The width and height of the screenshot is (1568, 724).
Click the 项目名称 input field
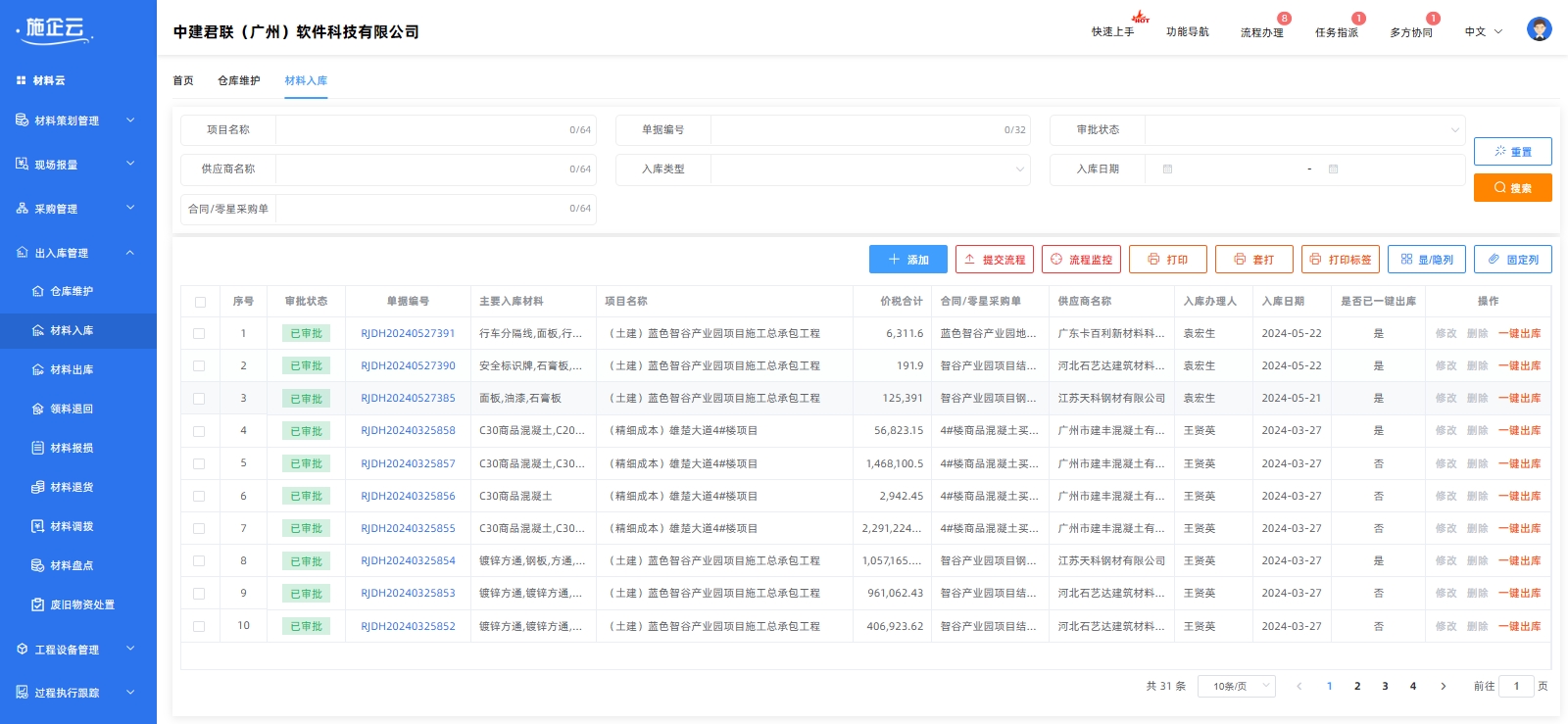421,130
